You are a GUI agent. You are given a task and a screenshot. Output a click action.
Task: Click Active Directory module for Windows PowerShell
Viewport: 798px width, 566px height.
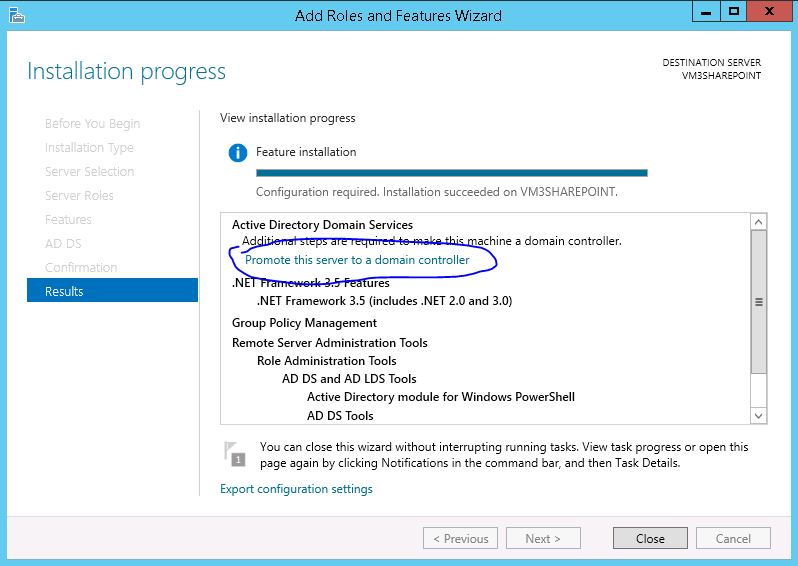click(441, 397)
